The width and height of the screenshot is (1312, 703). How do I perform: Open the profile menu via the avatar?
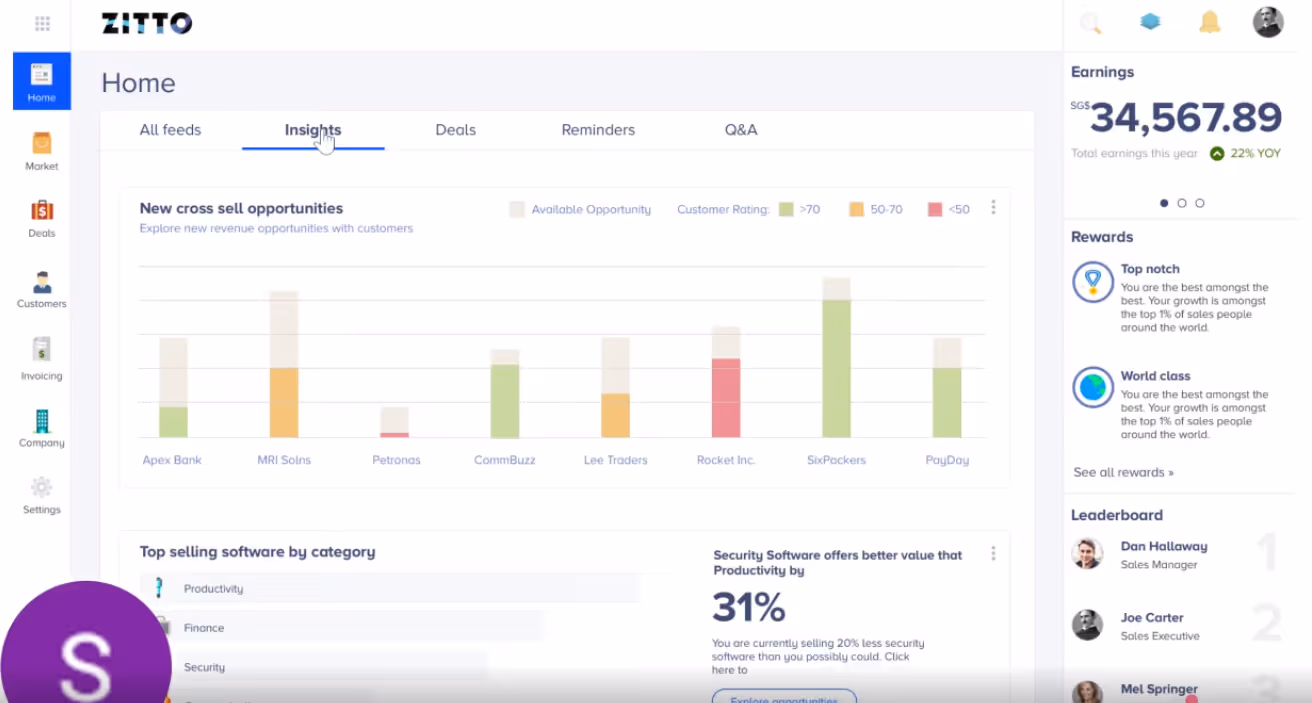(1268, 21)
